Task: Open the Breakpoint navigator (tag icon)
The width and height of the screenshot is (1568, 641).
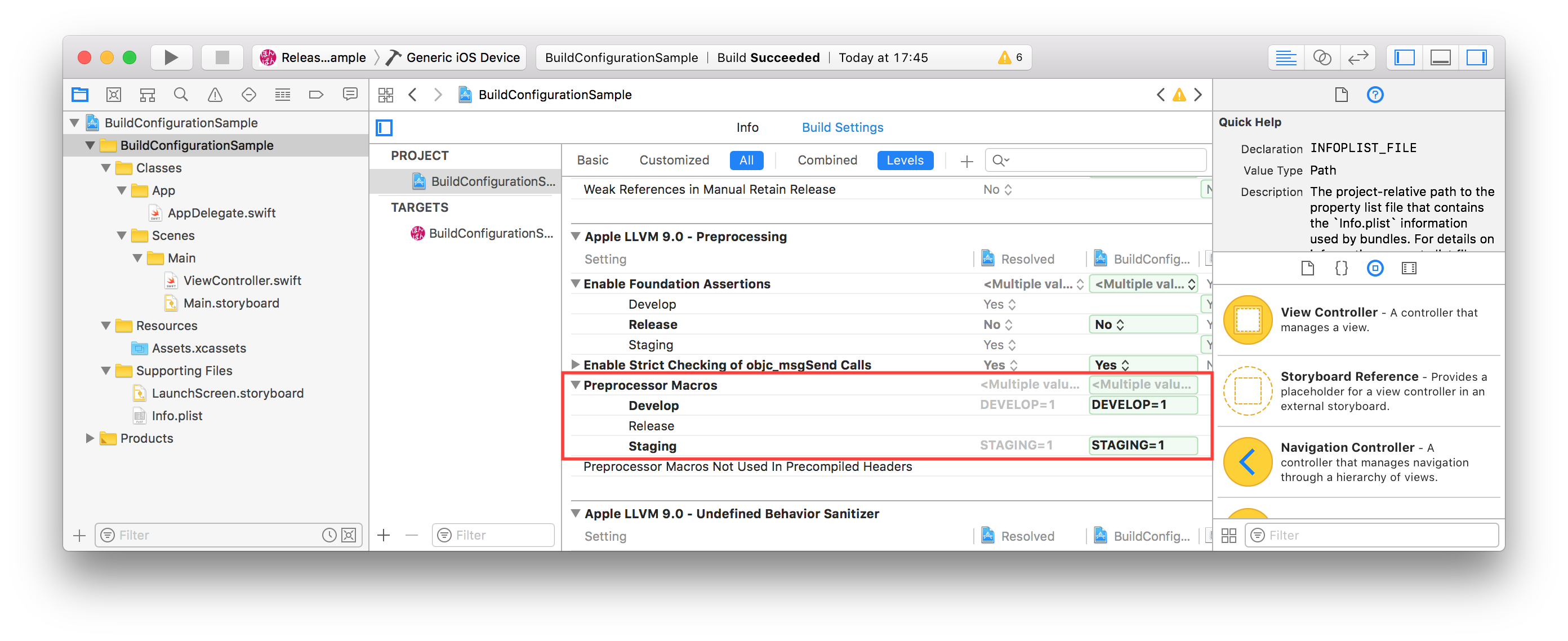Action: (316, 95)
